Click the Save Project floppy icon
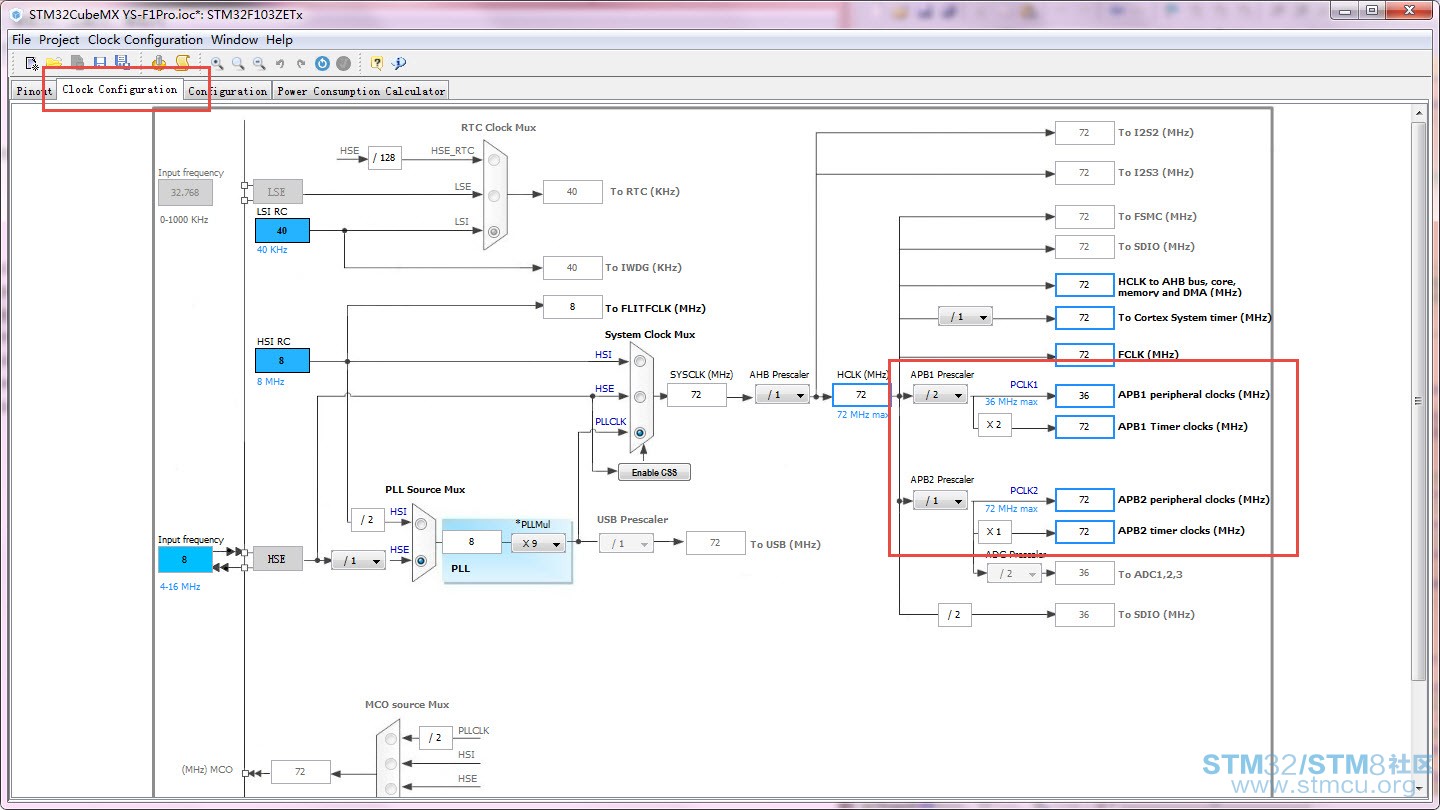 [x=100, y=63]
